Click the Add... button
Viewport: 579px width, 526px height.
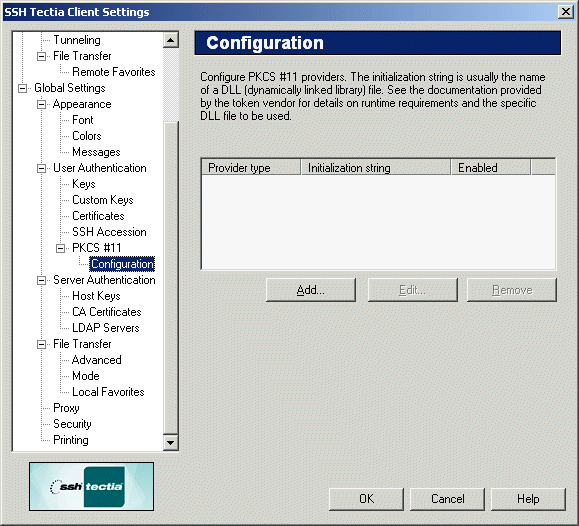tap(311, 290)
